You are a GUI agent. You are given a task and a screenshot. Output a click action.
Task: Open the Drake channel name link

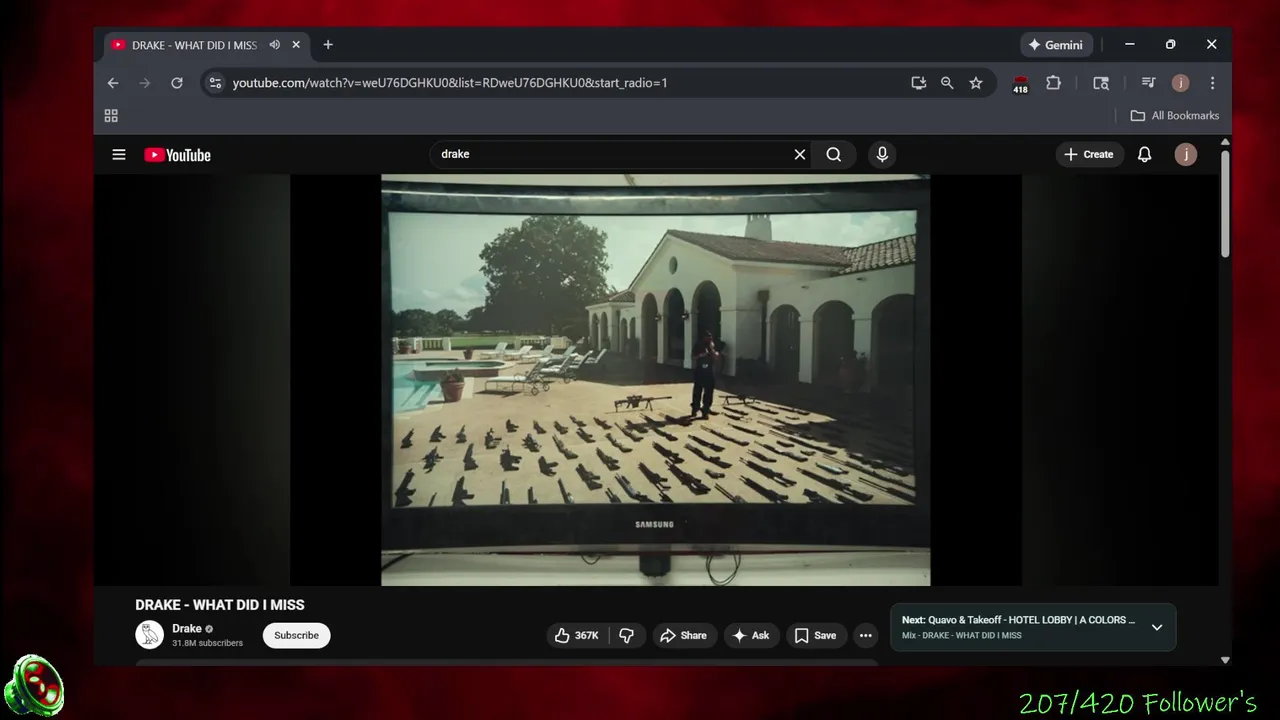tap(187, 629)
